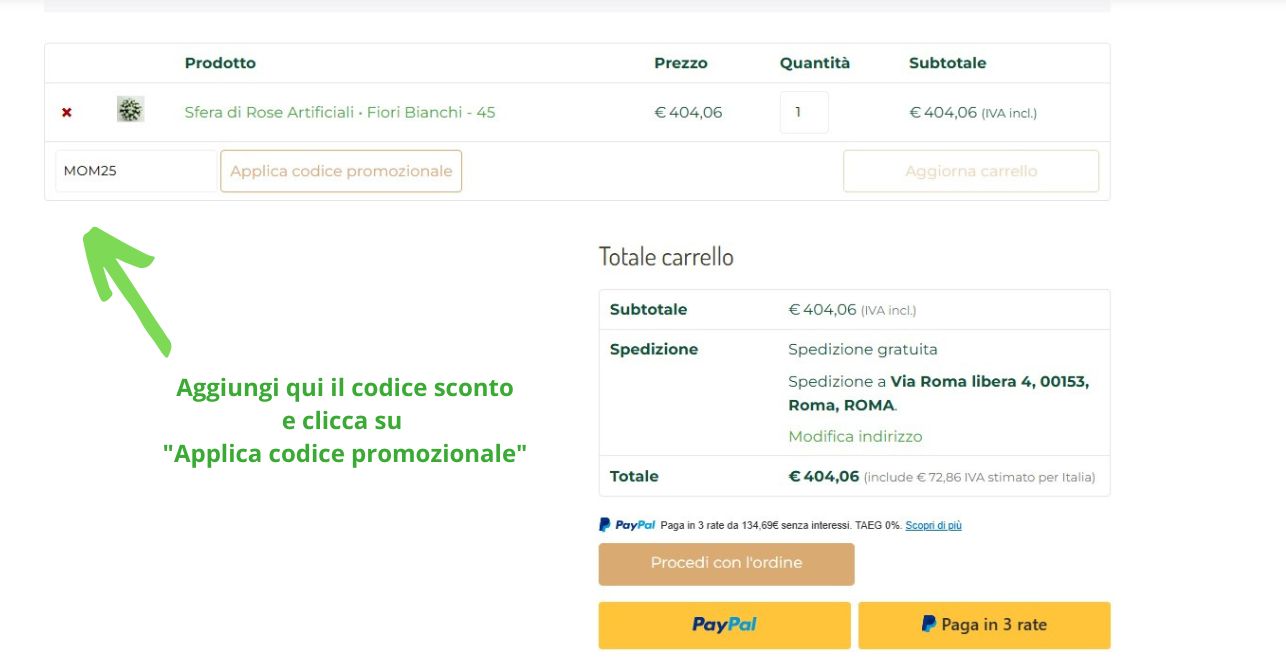This screenshot has width=1286, height=672.
Task: Open the Sfera di Rose Artificiali product link
Action: pos(340,112)
